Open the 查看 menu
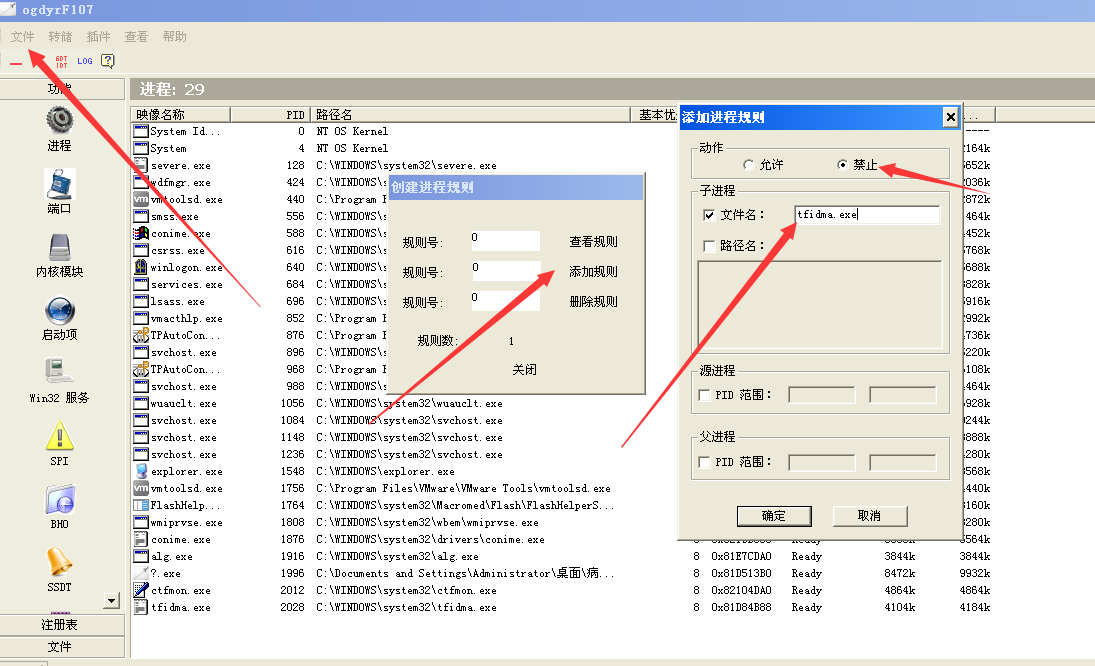This screenshot has height=666, width=1095. (135, 36)
